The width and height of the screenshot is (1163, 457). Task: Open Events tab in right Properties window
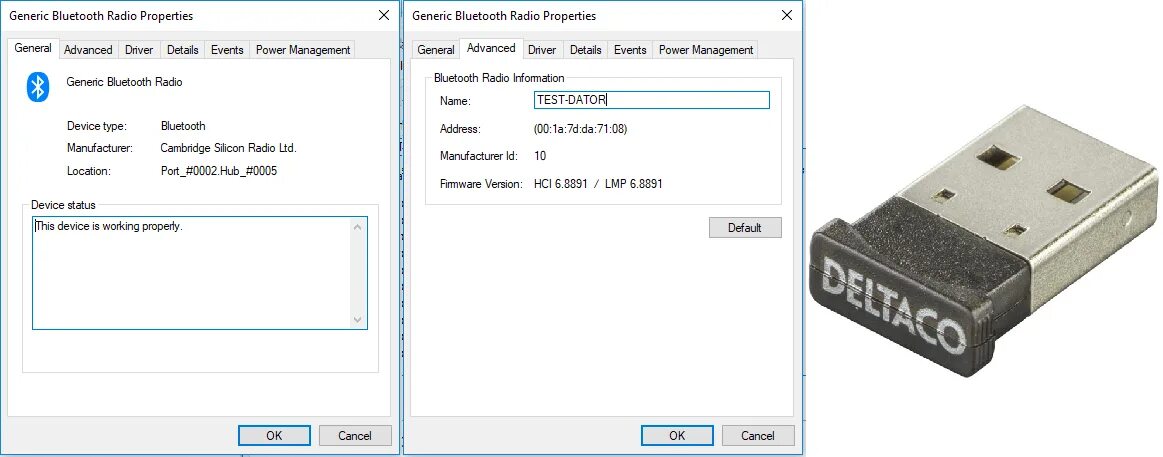[630, 50]
